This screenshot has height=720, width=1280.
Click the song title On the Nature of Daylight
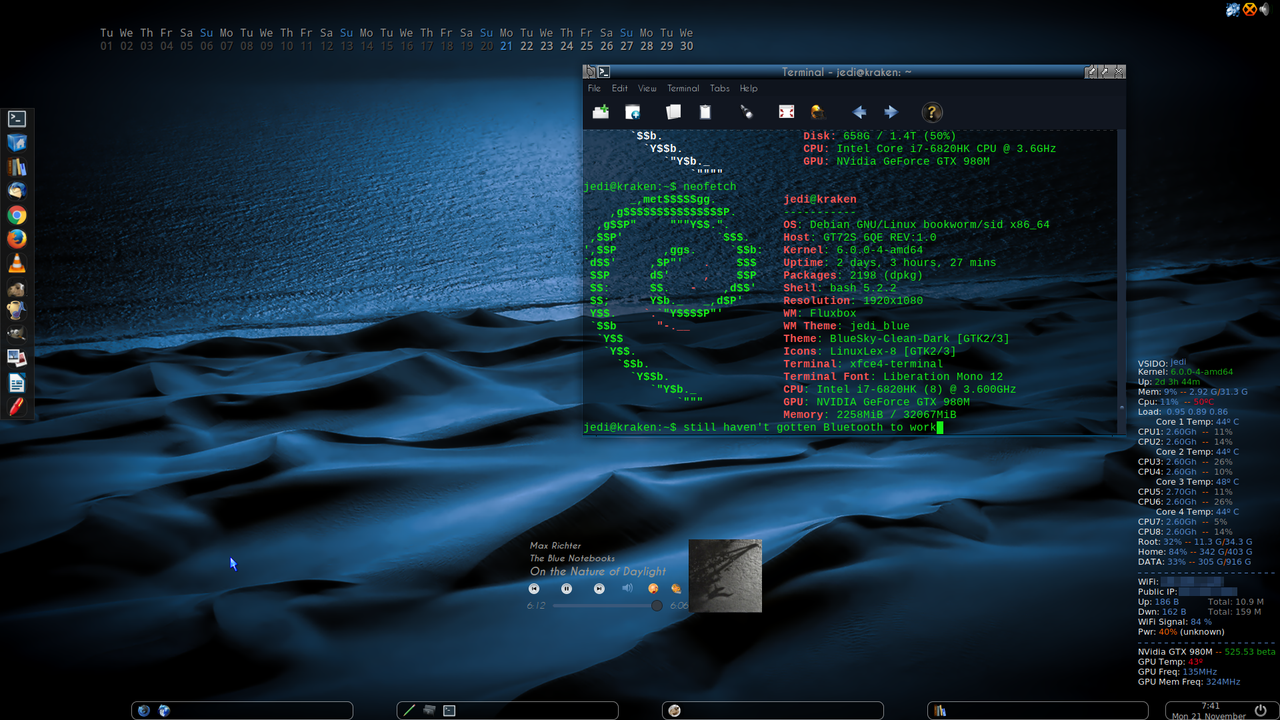point(598,572)
